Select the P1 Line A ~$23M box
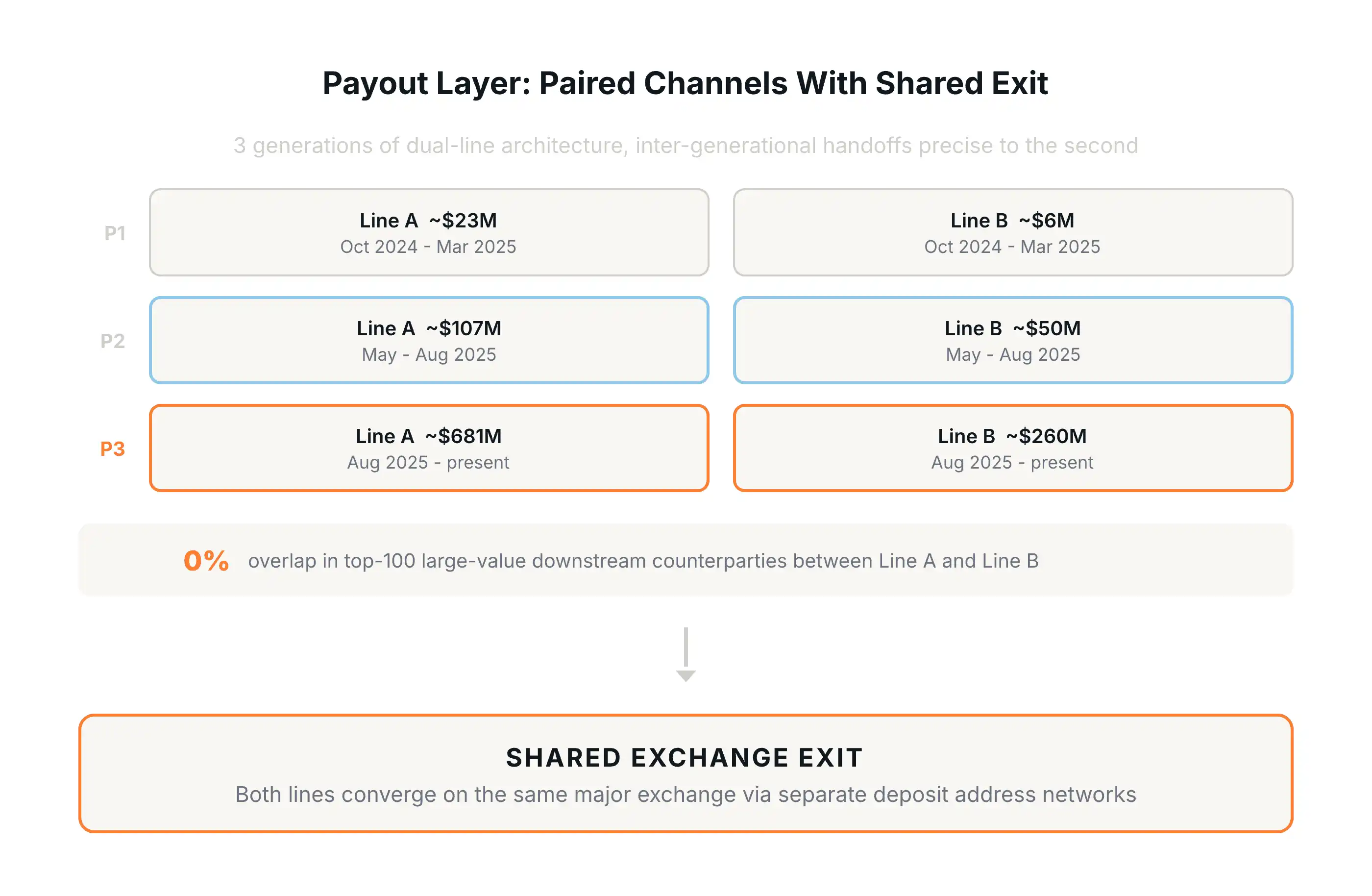 [x=429, y=232]
